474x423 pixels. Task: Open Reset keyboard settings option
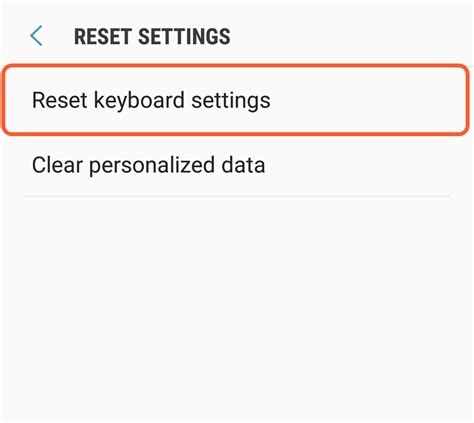click(236, 100)
